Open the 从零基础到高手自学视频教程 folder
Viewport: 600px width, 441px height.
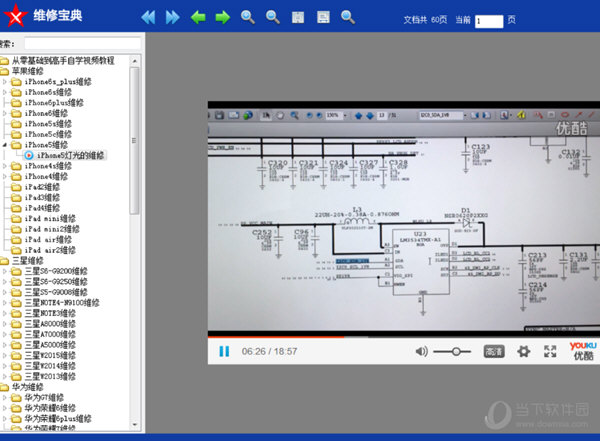(x=63, y=60)
